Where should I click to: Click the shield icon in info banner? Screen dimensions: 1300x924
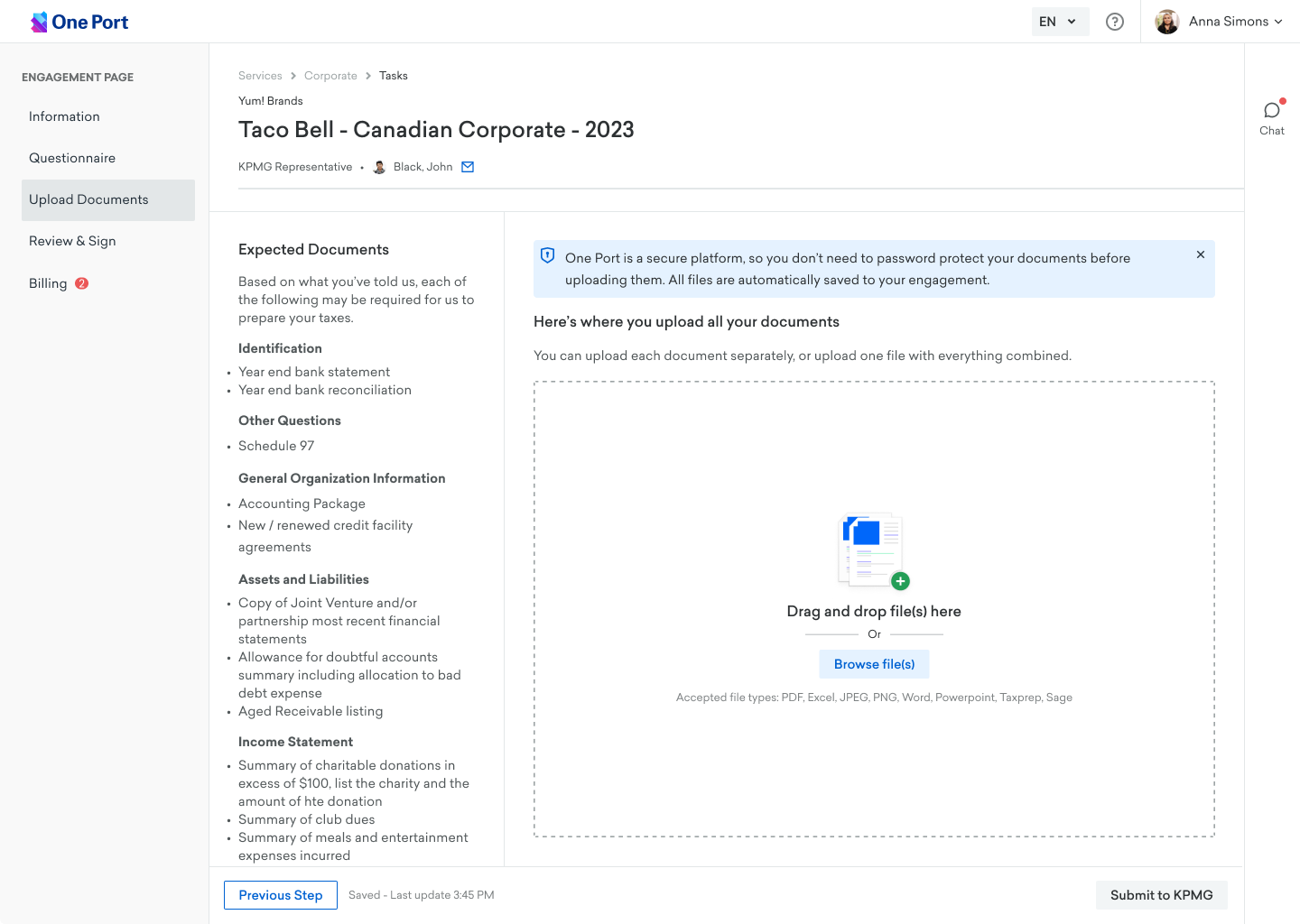point(547,256)
